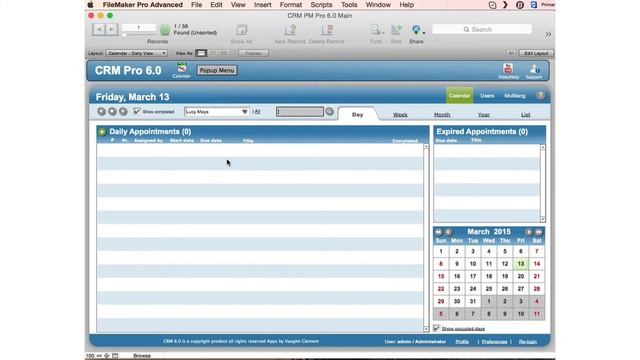Click the Edit Layout button

point(536,53)
